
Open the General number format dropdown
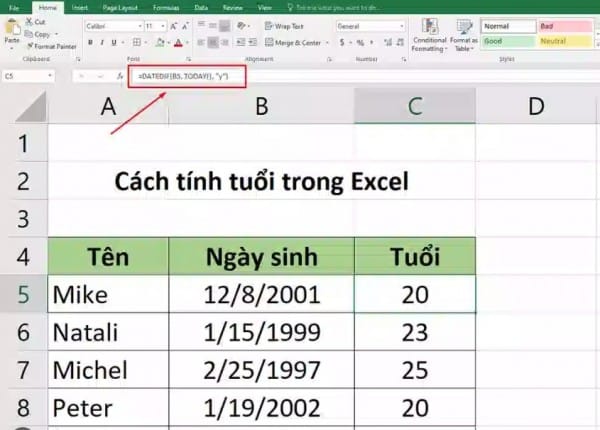(402, 26)
